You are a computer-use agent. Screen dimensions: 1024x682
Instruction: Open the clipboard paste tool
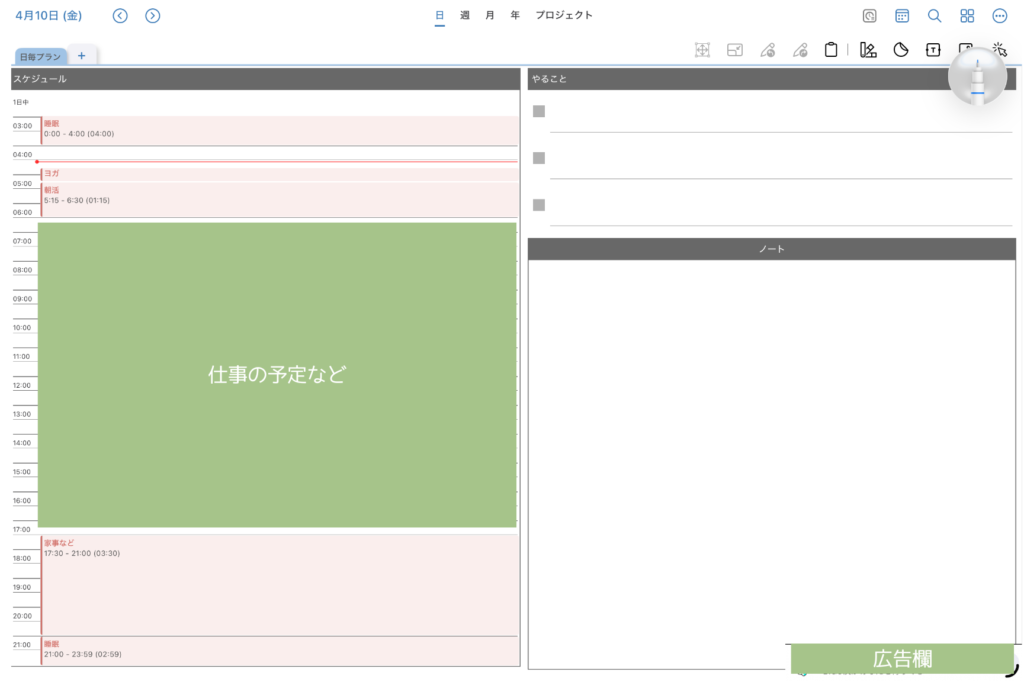pyautogui.click(x=831, y=49)
